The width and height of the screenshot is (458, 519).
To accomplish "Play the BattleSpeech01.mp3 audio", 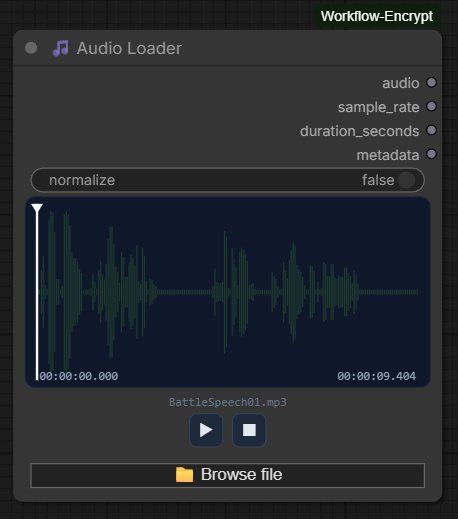I will pyautogui.click(x=206, y=430).
